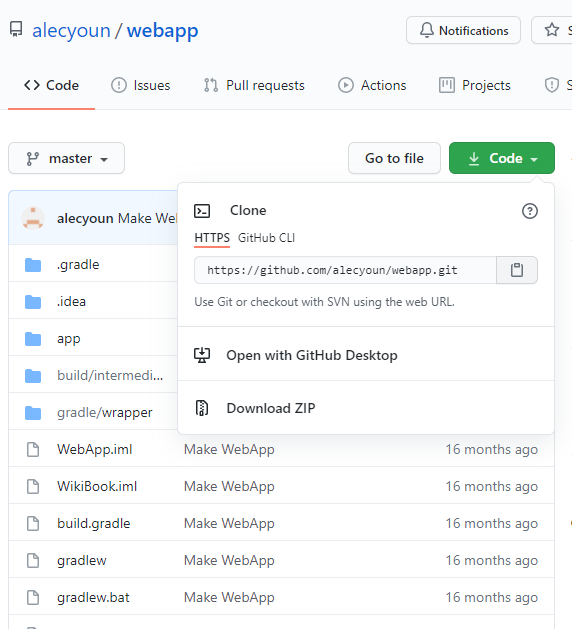Click the gradlew.bat file icon
572x629 pixels.
(x=33, y=597)
